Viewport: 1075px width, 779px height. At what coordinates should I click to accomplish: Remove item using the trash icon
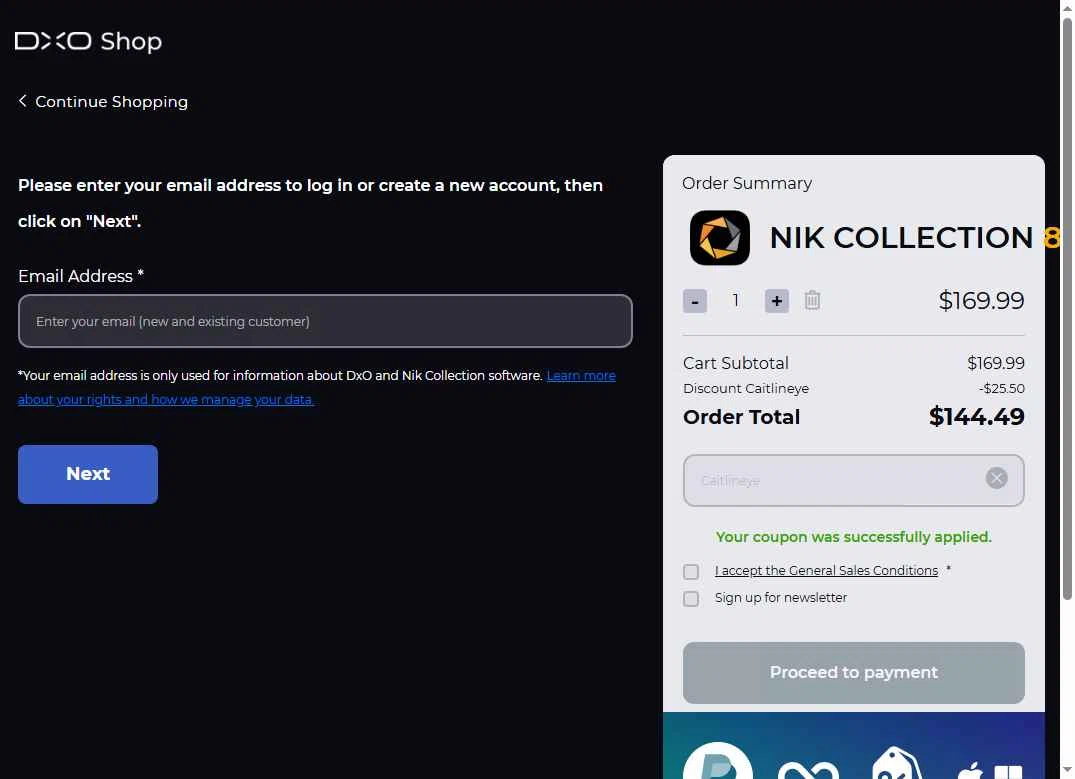click(x=812, y=300)
